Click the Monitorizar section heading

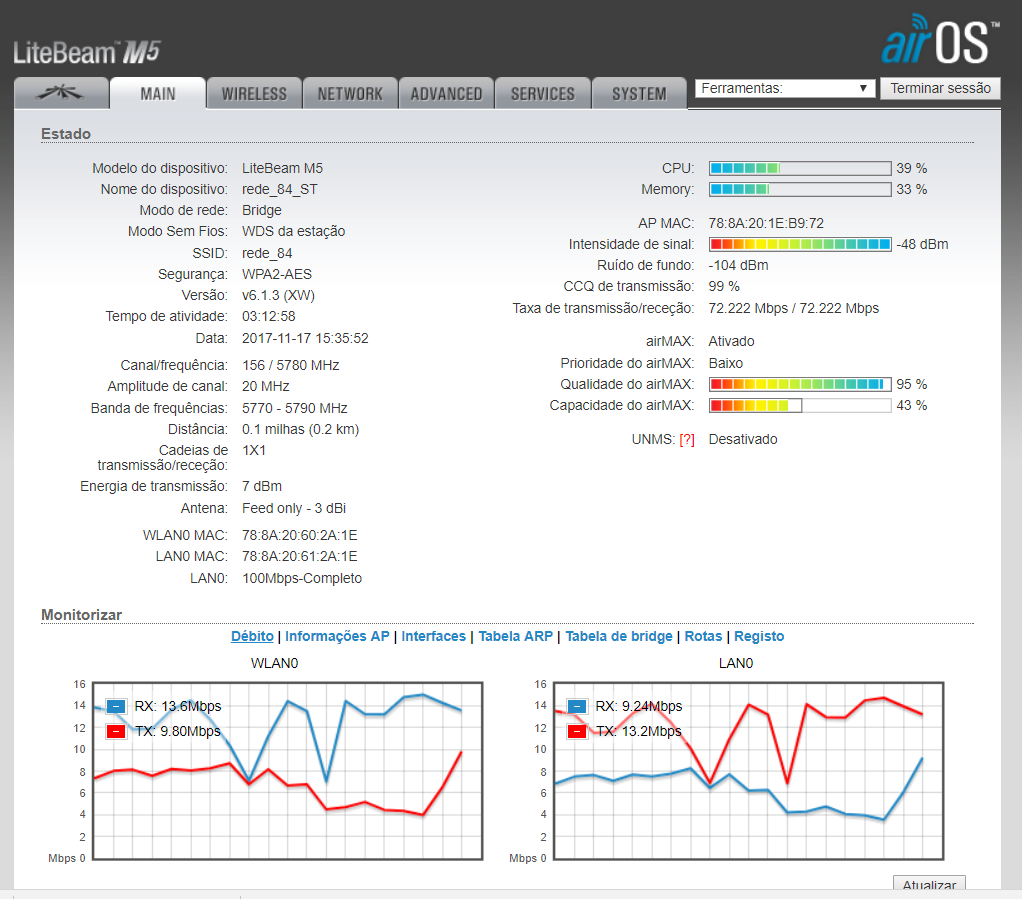pyautogui.click(x=81, y=615)
